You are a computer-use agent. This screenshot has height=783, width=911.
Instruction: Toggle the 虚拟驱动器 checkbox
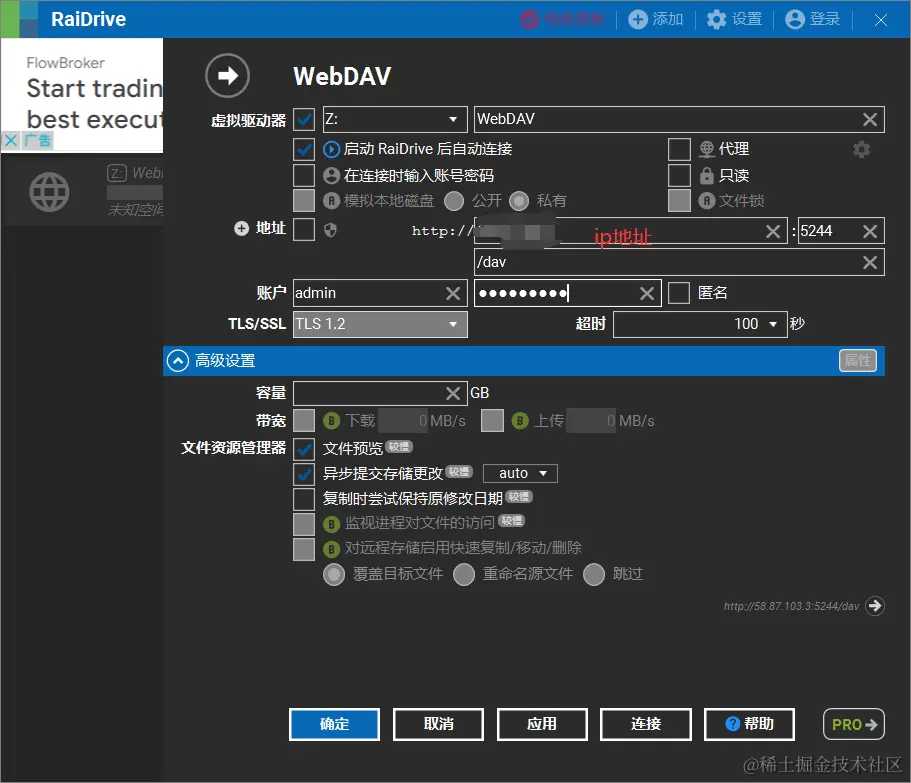304,119
